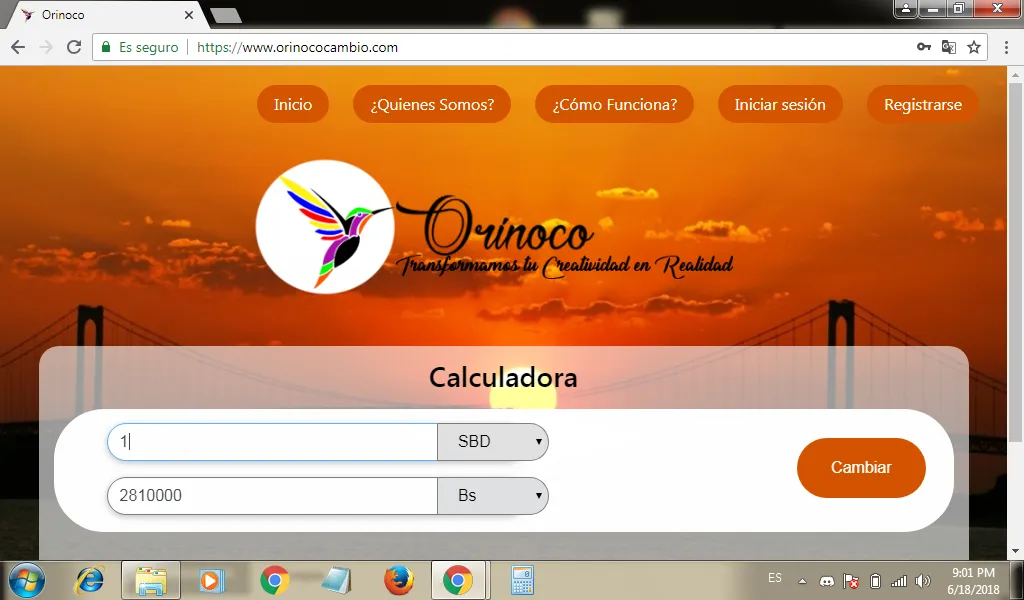Open Windows Start menu orb
Image resolution: width=1024 pixels, height=600 pixels.
[x=27, y=580]
